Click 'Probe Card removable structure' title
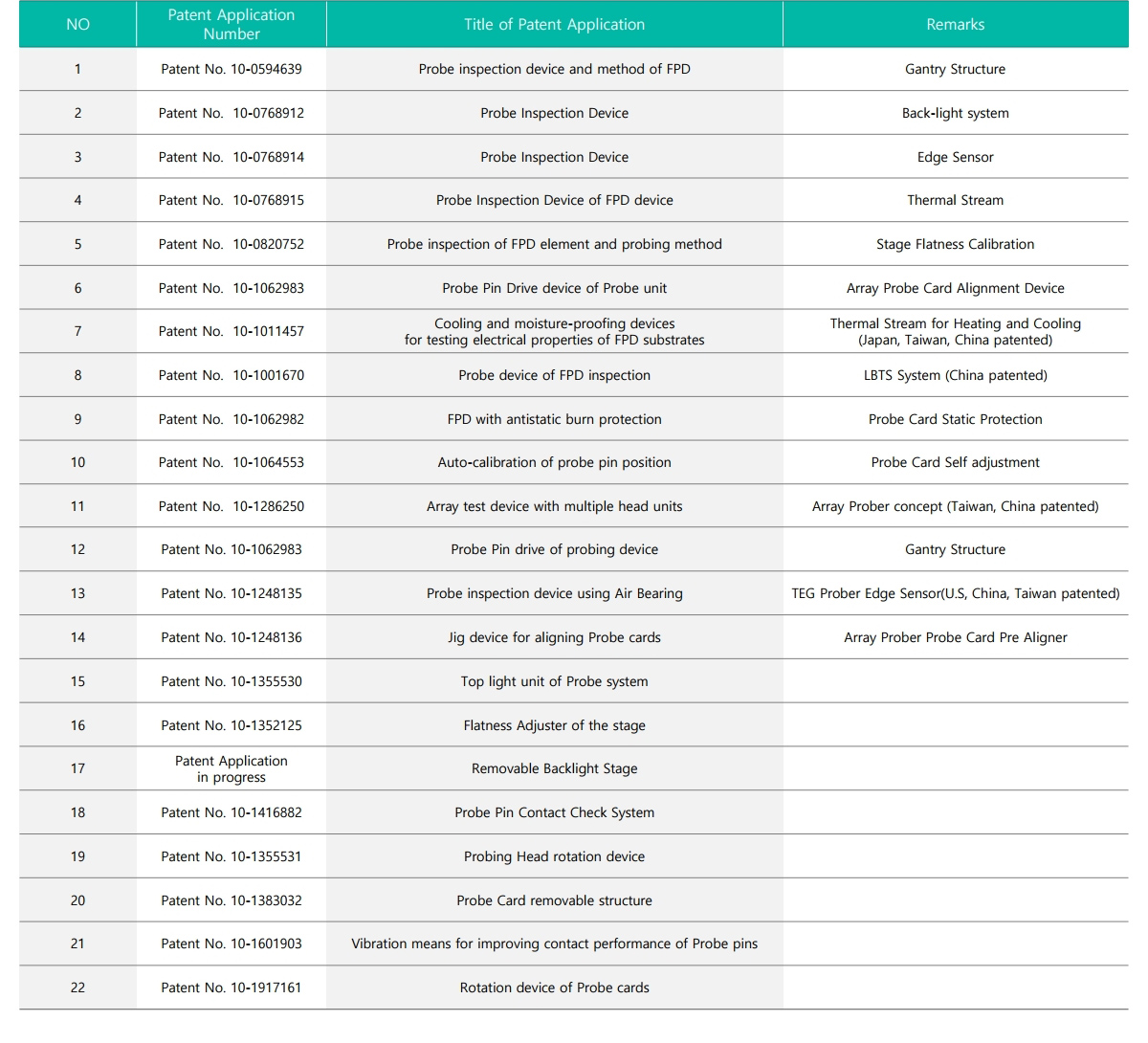Image resolution: width=1148 pixels, height=1043 pixels. (554, 900)
